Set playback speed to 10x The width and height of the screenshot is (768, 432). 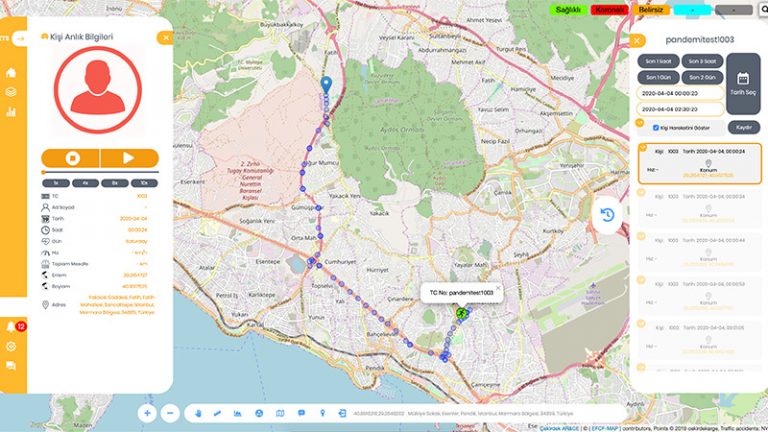pos(144,183)
